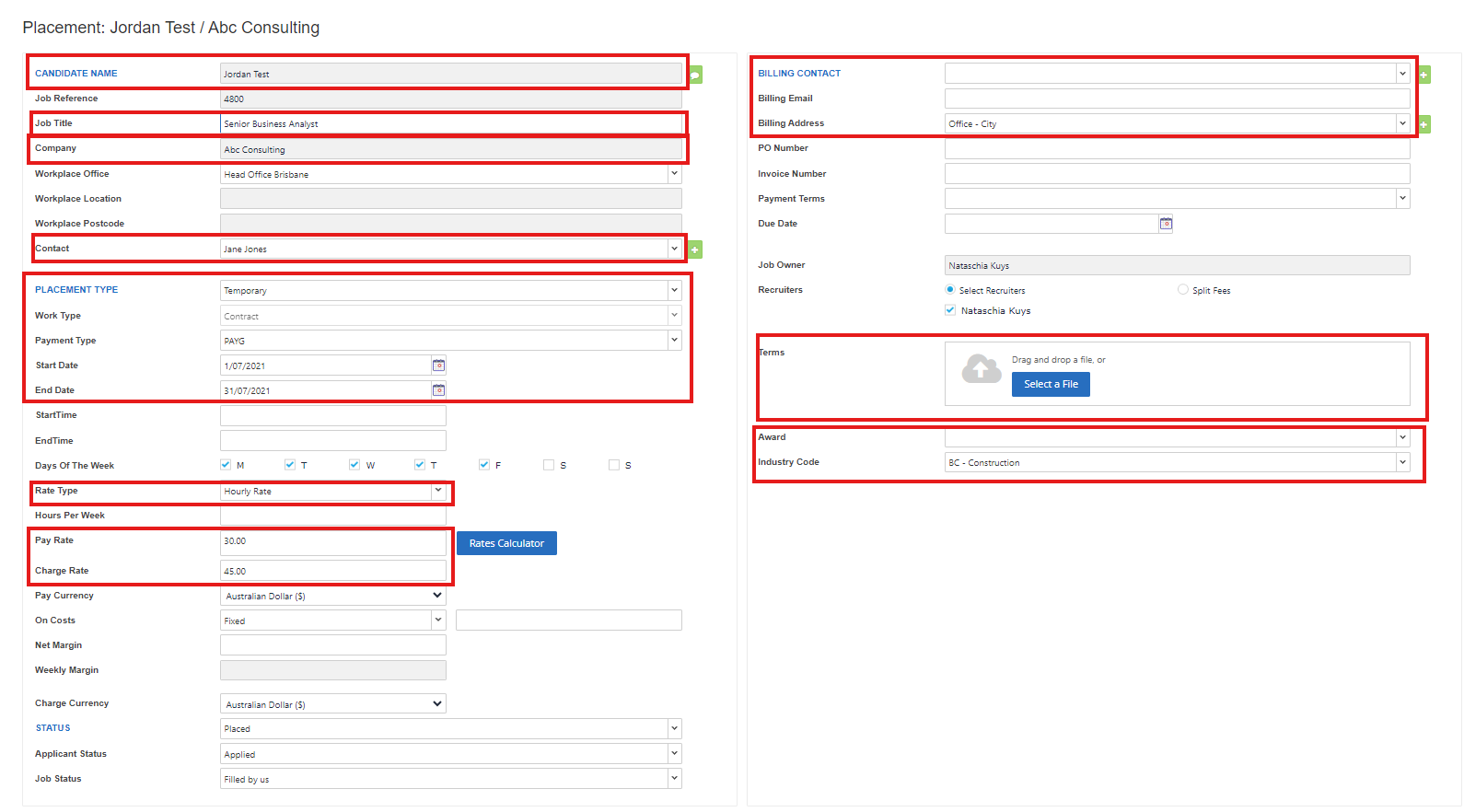Image resolution: width=1464 pixels, height=812 pixels.
Task: Click the Rates Calculator button
Action: (506, 543)
